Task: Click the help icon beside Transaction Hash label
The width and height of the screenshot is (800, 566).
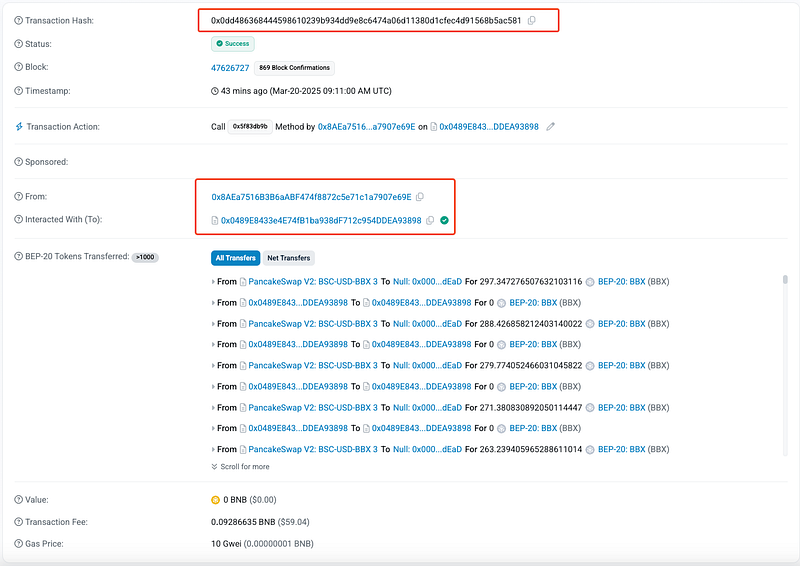Action: coord(18,21)
